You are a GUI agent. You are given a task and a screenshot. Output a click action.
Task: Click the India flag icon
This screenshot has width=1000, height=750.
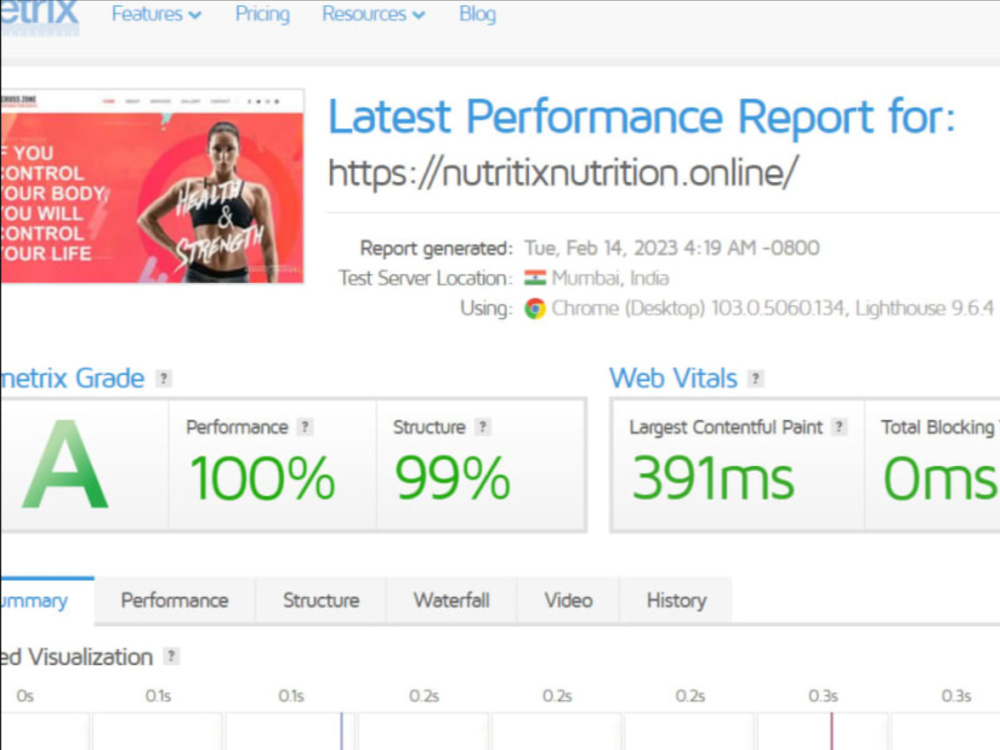pyautogui.click(x=535, y=278)
